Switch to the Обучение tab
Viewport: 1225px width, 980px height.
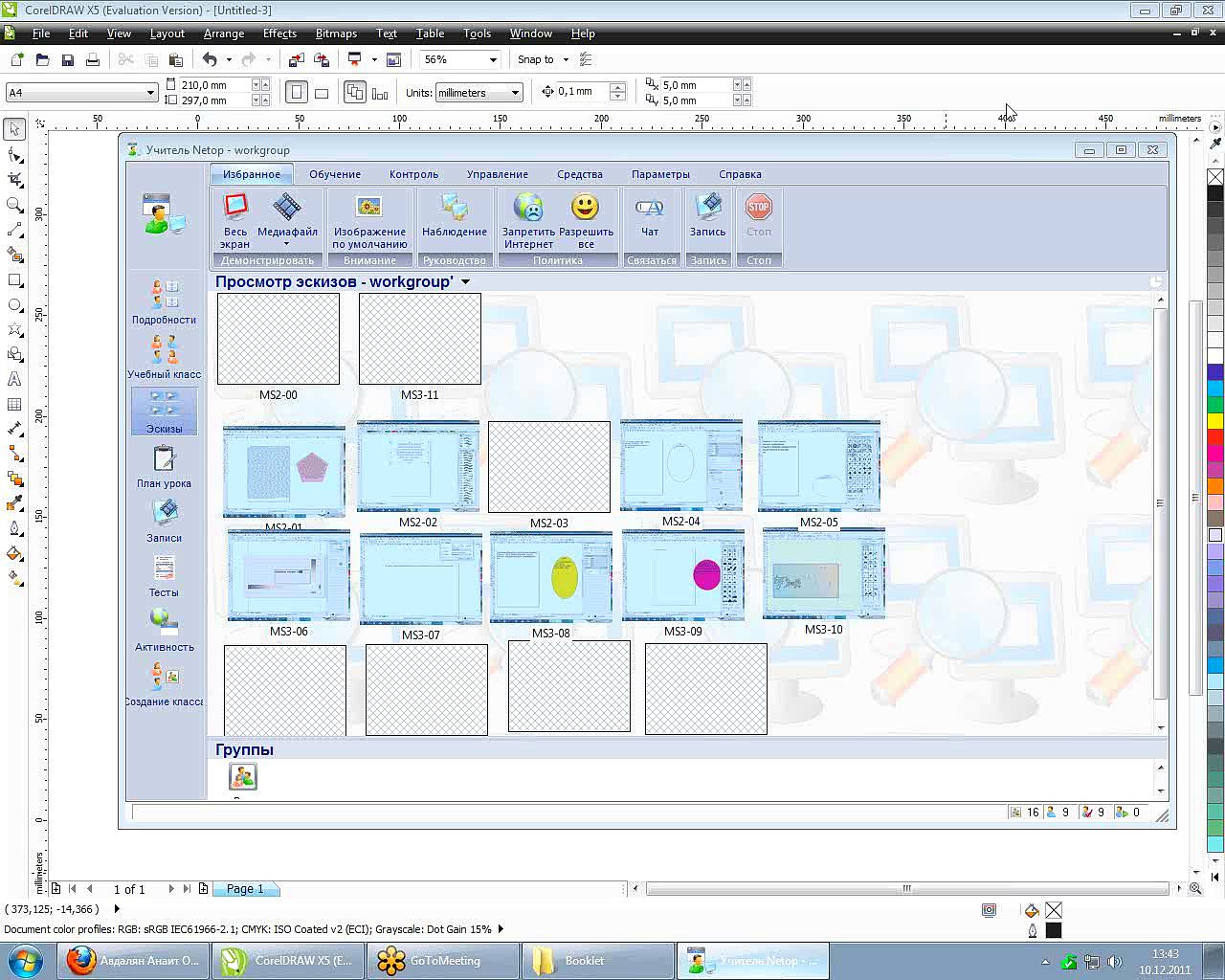(x=335, y=174)
